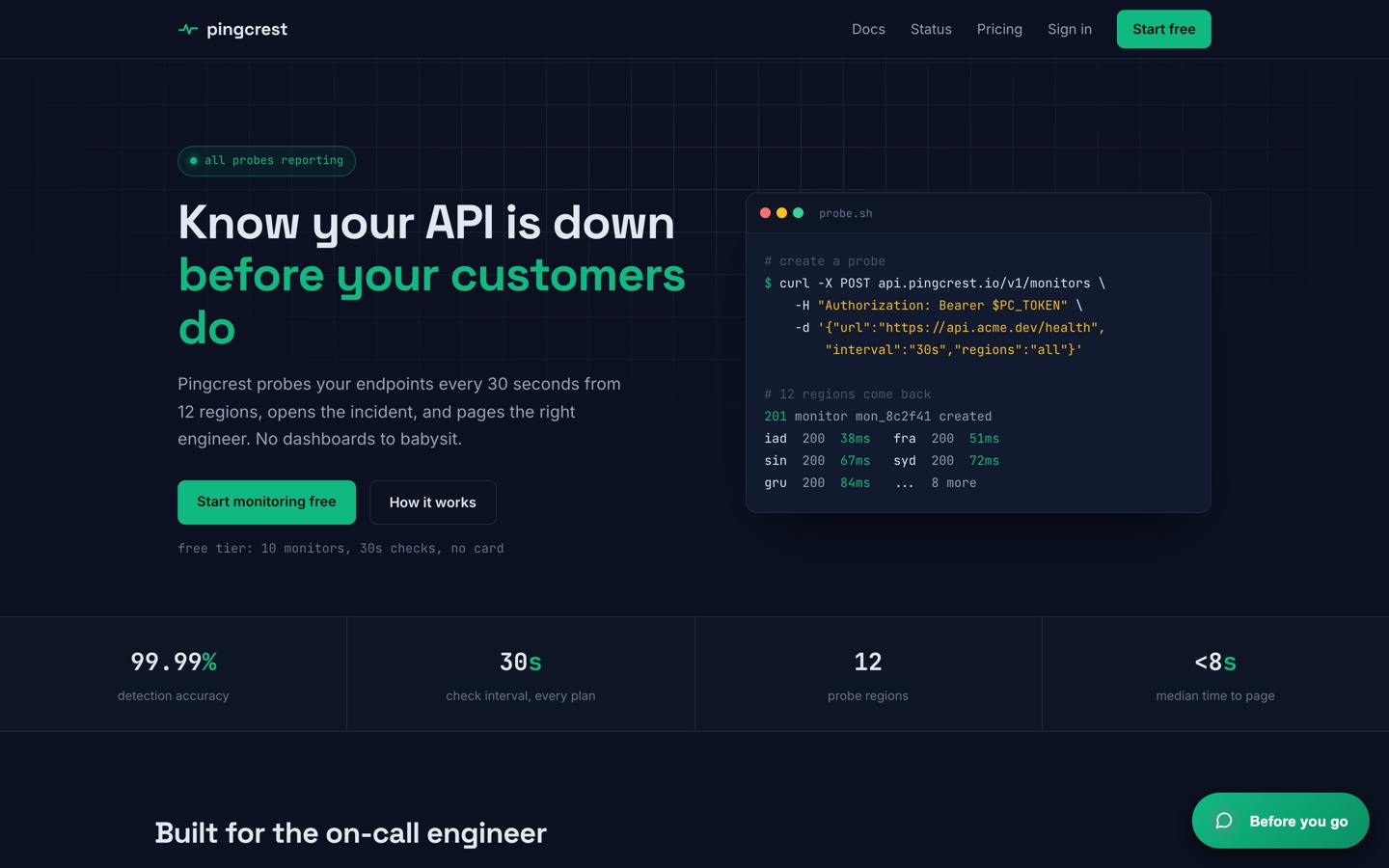
Task: Click the syd 72ms result
Action: pos(946,461)
